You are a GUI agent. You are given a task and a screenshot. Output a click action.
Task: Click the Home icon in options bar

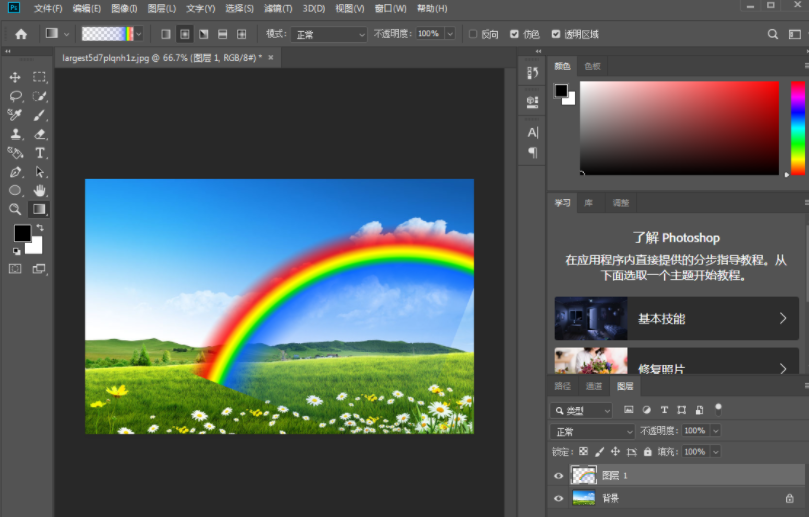coord(21,34)
